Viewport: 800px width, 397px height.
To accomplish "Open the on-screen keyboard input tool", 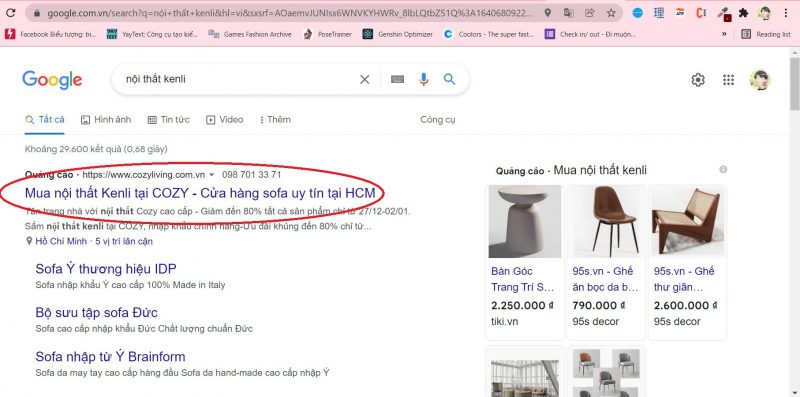I will [x=397, y=79].
